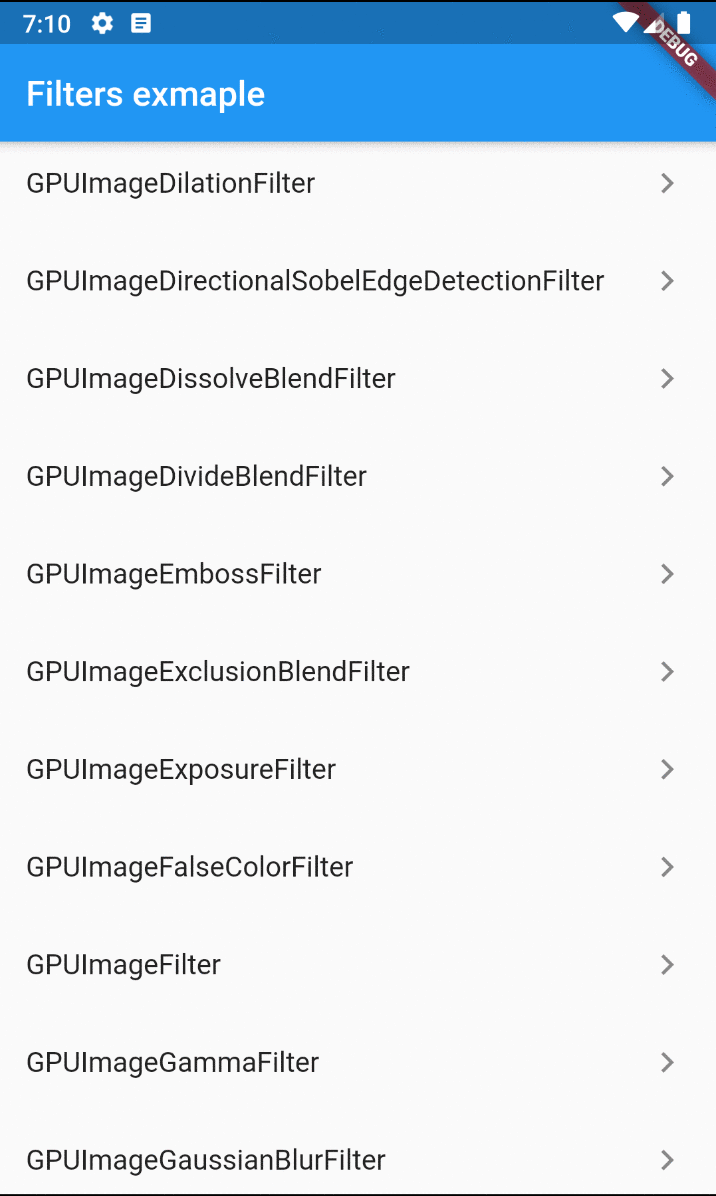This screenshot has width=716, height=1196.
Task: Open GPUImageExclusionBlendFilter
Action: [x=218, y=671]
